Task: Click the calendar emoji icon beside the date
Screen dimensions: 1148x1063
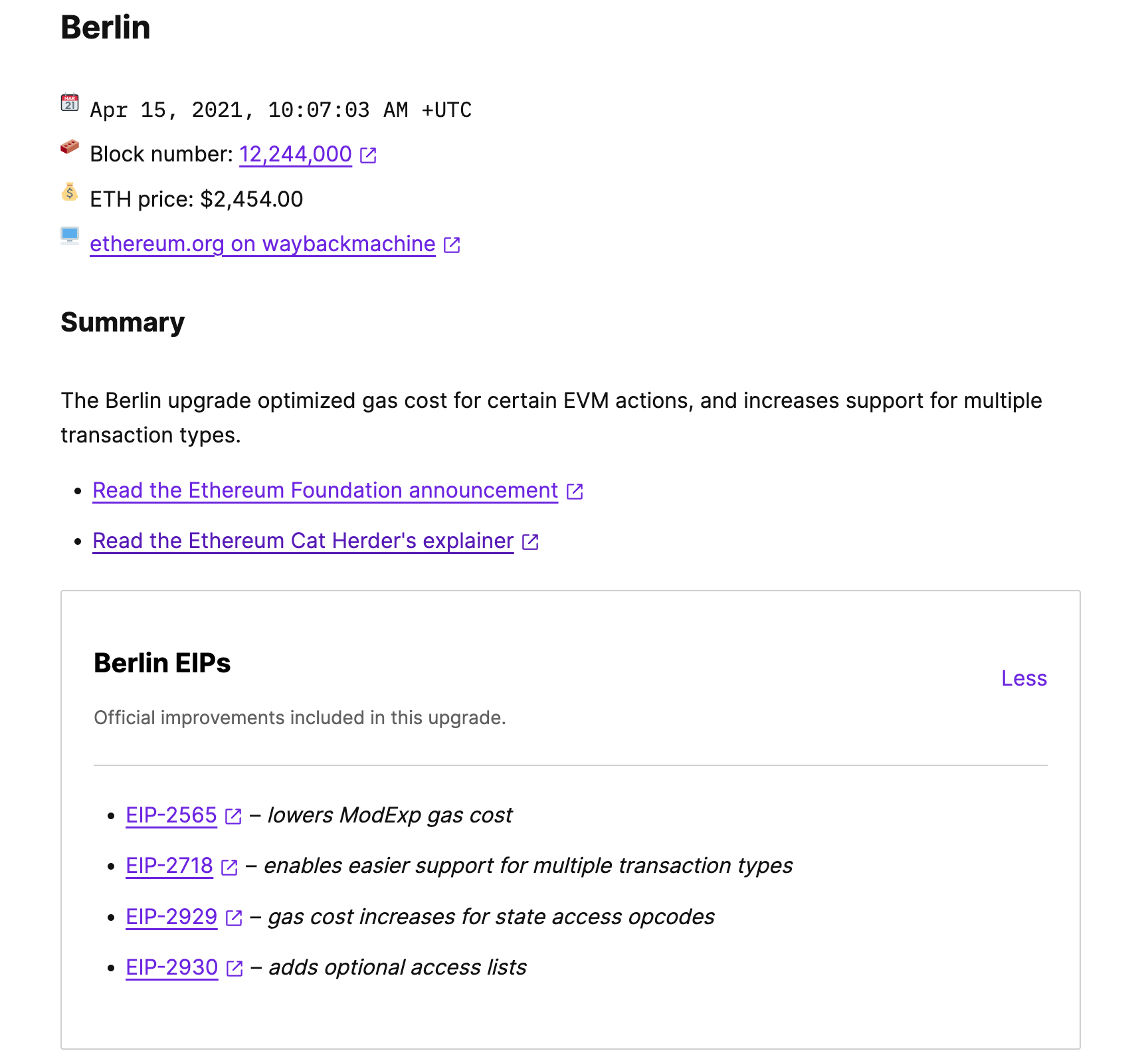Action: [x=70, y=103]
